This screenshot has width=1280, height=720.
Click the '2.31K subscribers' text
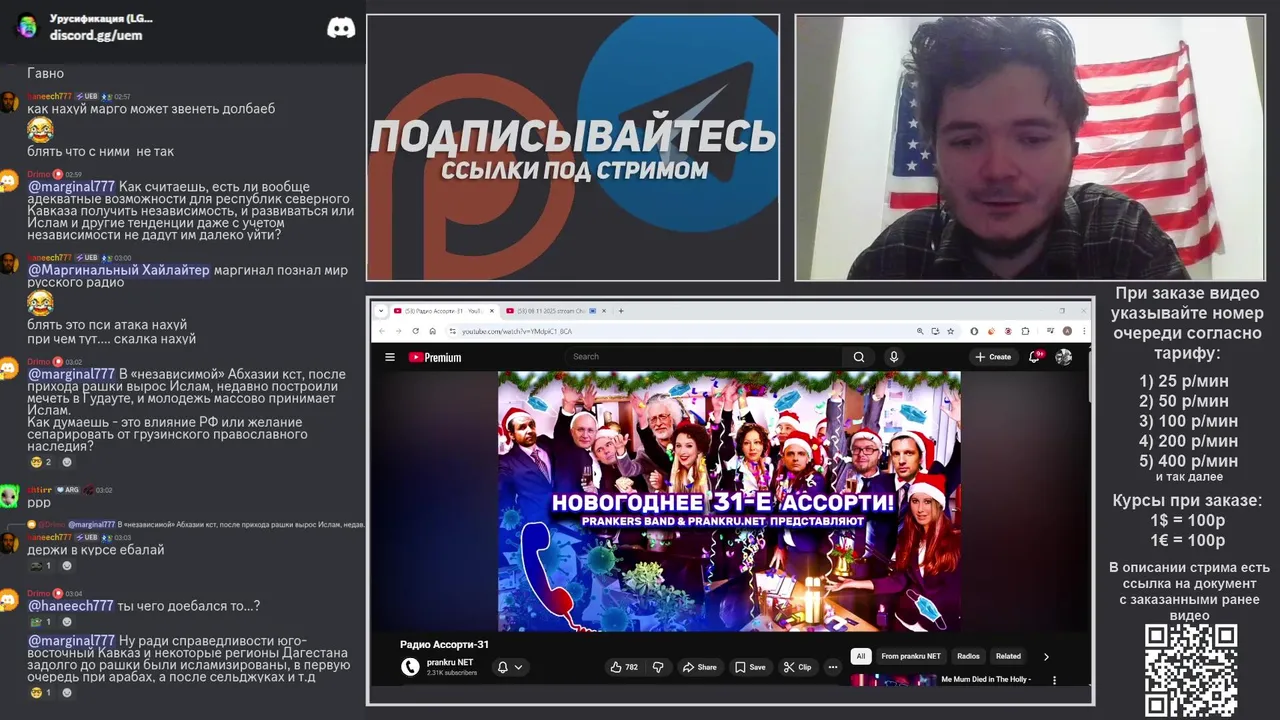[452, 673]
